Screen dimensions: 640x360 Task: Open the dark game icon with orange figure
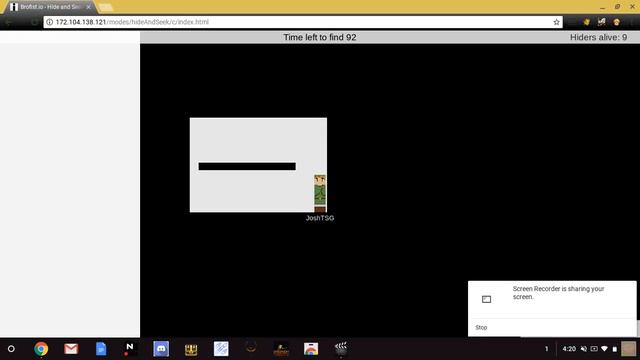click(281, 349)
